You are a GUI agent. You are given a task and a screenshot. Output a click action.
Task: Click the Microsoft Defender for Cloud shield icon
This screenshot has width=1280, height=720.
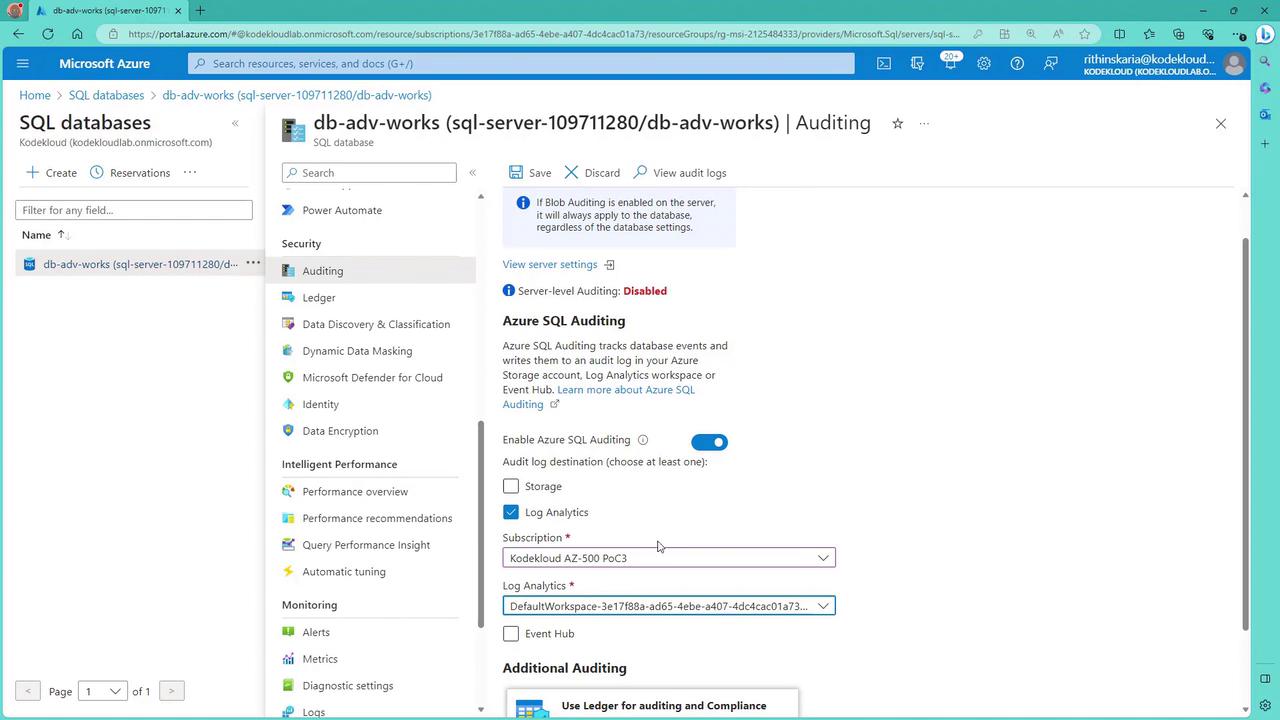click(288, 378)
